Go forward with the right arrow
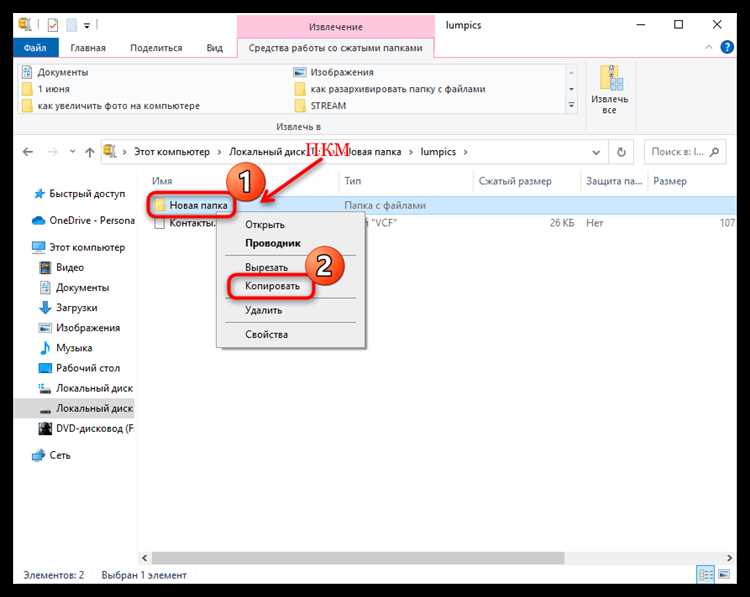This screenshot has width=750, height=597. (53, 152)
